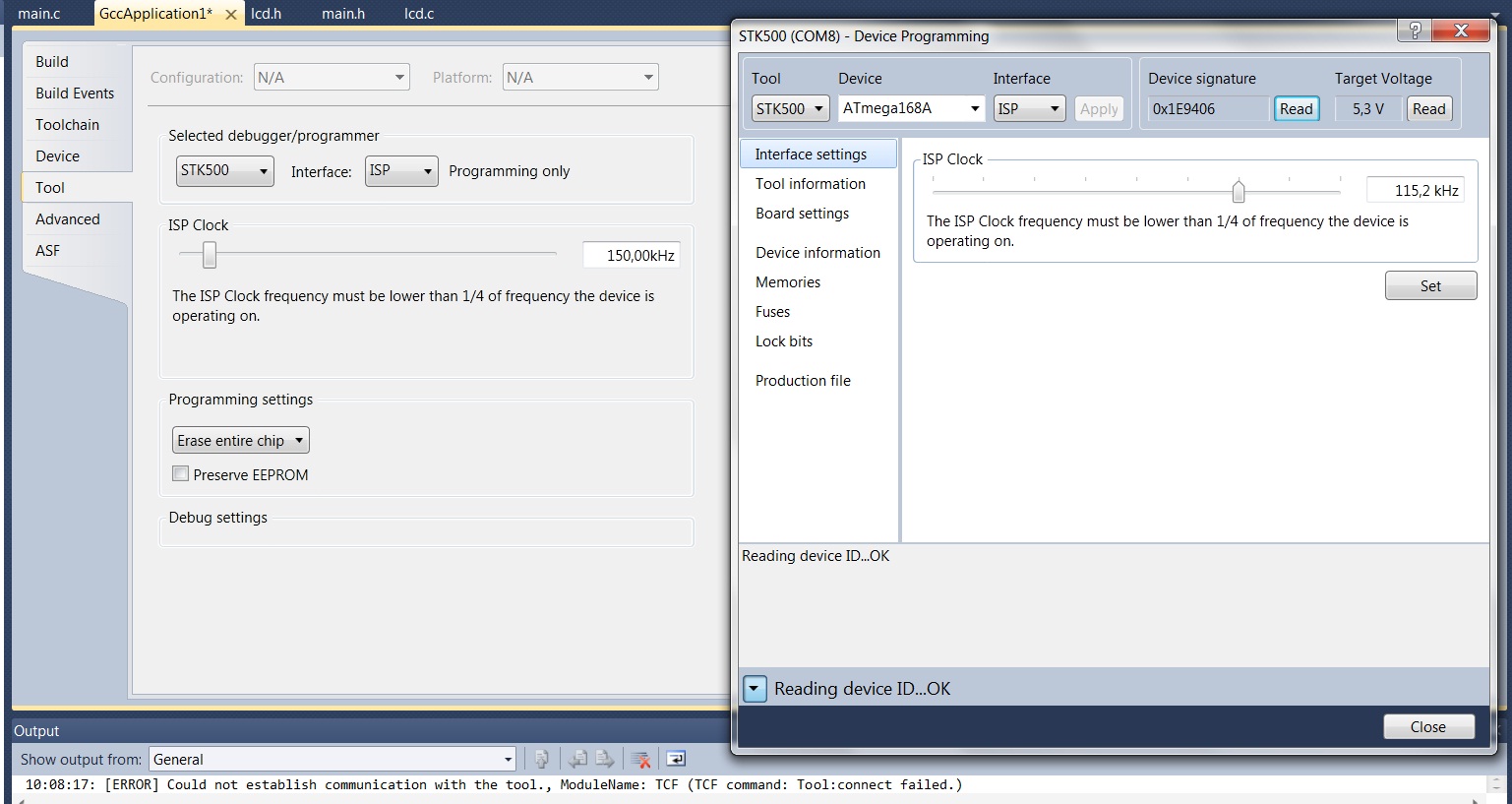Click Find Message in Code icon in Output toolbar
Image resolution: width=1512 pixels, height=804 pixels.
[x=541, y=759]
